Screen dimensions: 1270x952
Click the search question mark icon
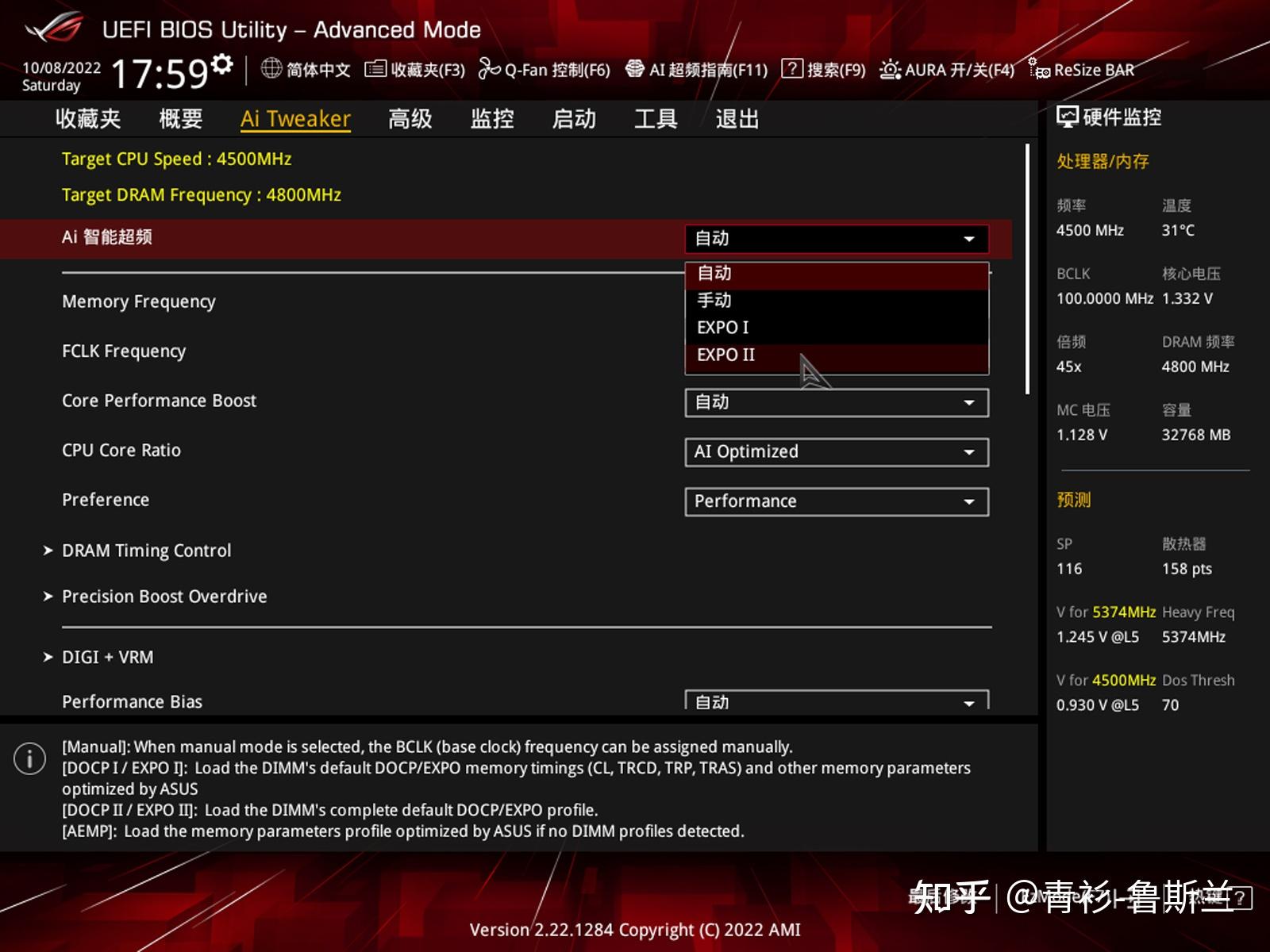[791, 68]
